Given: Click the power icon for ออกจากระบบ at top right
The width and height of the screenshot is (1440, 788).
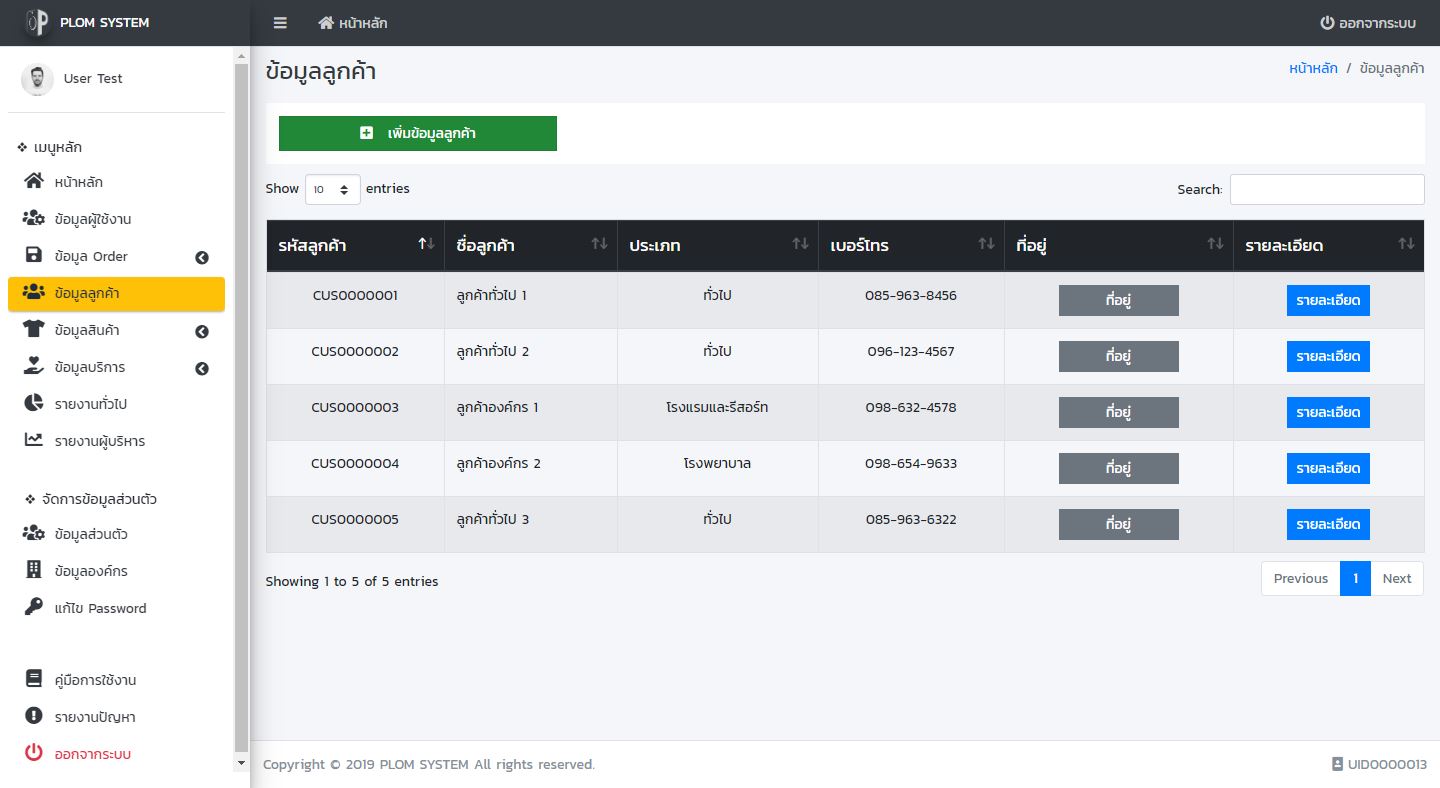Looking at the screenshot, I should tap(1327, 23).
